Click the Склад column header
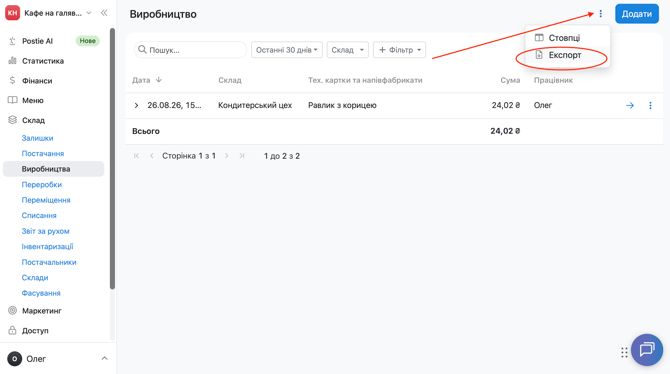Screen dimensions: 670x374 point(230,80)
